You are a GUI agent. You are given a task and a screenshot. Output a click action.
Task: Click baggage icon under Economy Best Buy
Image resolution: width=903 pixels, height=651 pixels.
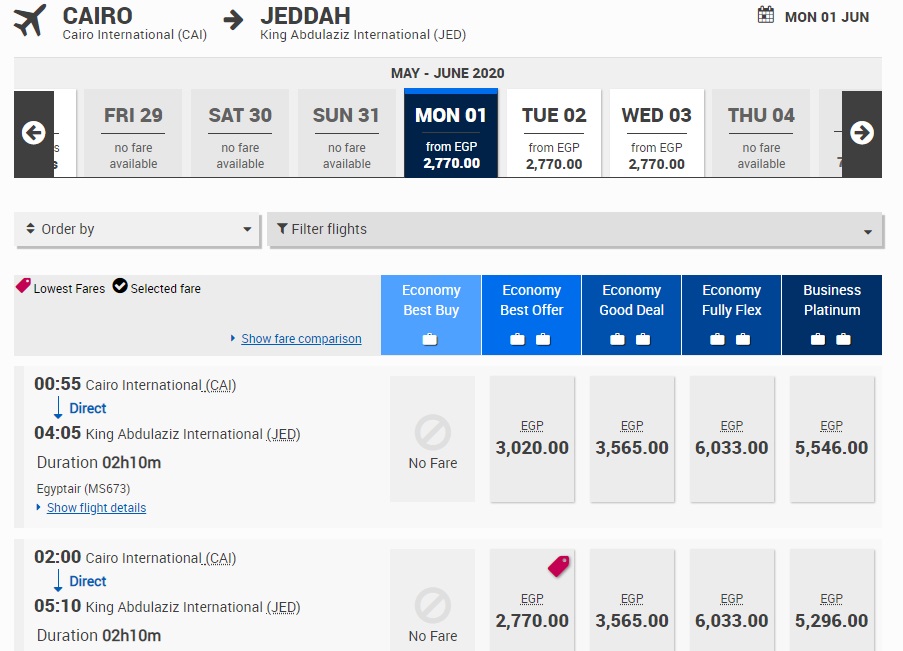point(430,339)
